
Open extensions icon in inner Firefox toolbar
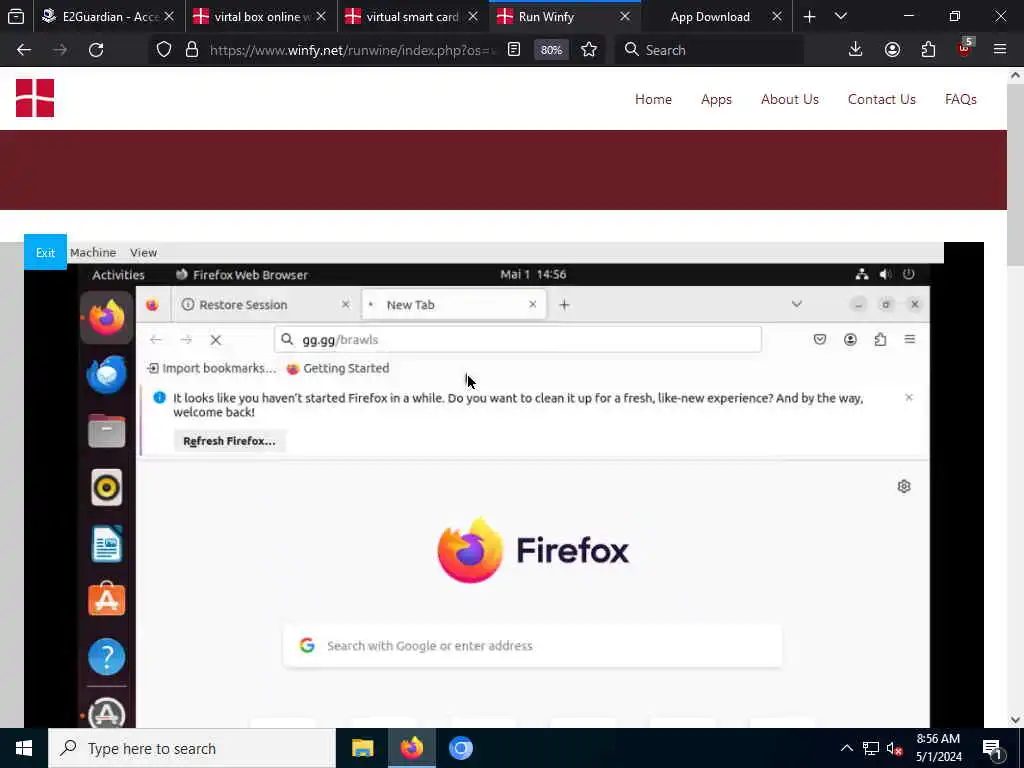pyautogui.click(x=880, y=340)
